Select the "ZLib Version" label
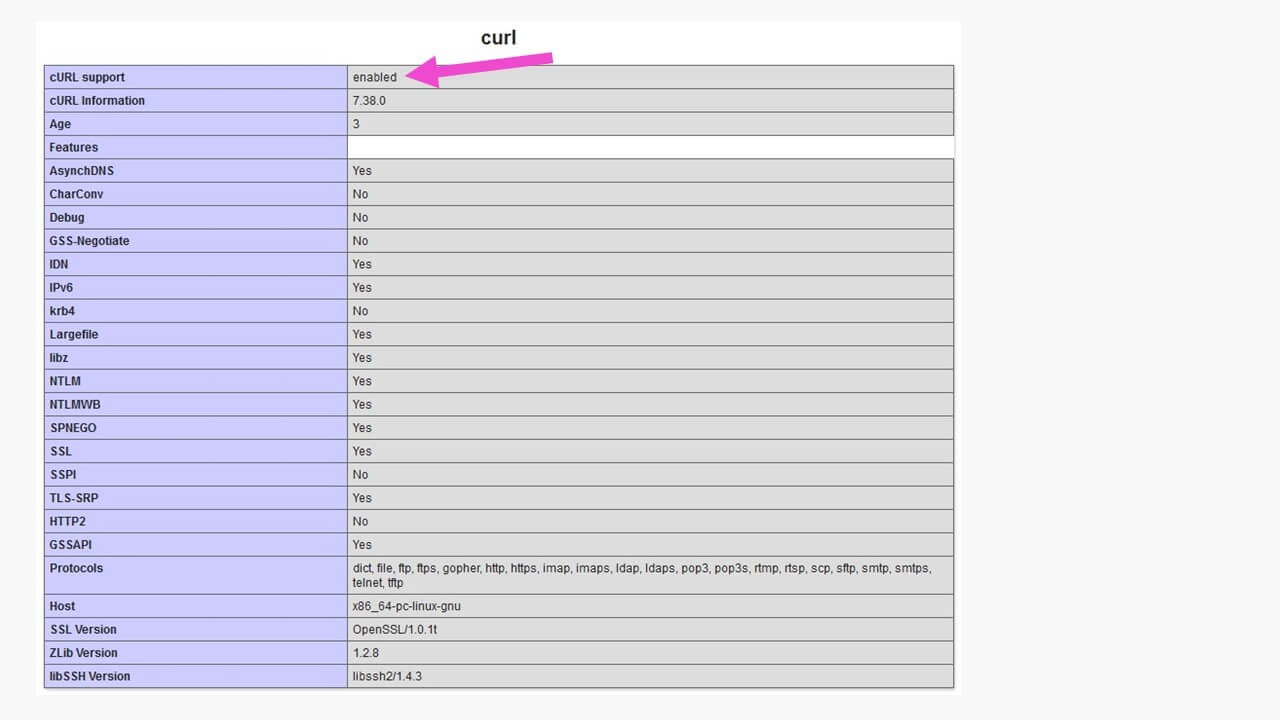The width and height of the screenshot is (1280, 720). [83, 653]
